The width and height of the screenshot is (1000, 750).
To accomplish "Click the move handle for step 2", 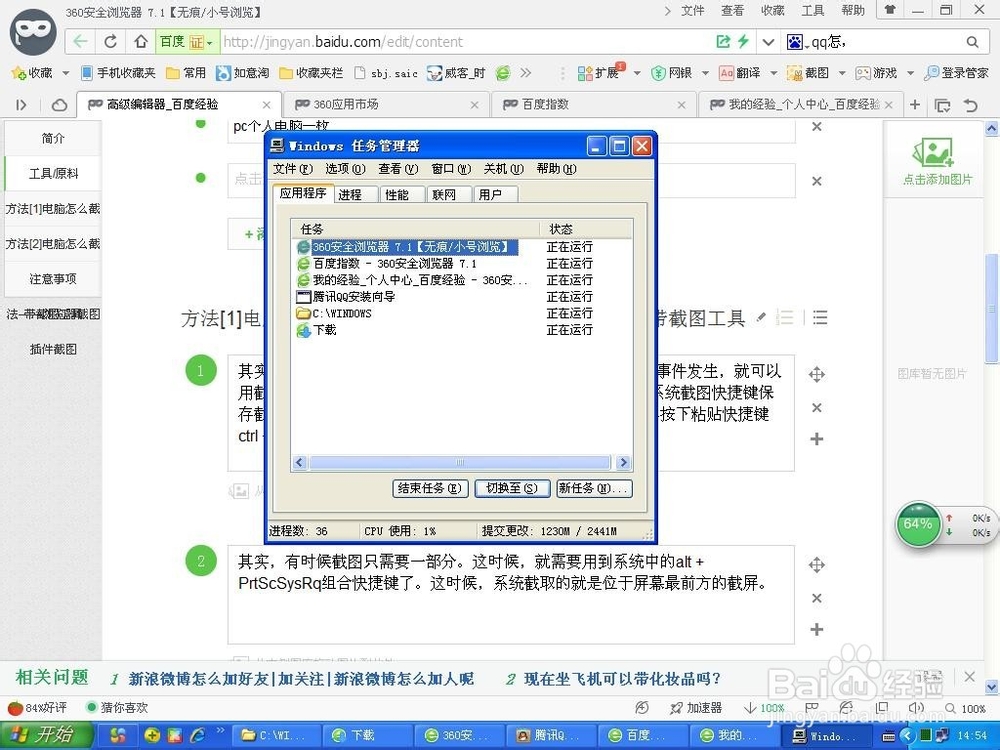I will 816,564.
